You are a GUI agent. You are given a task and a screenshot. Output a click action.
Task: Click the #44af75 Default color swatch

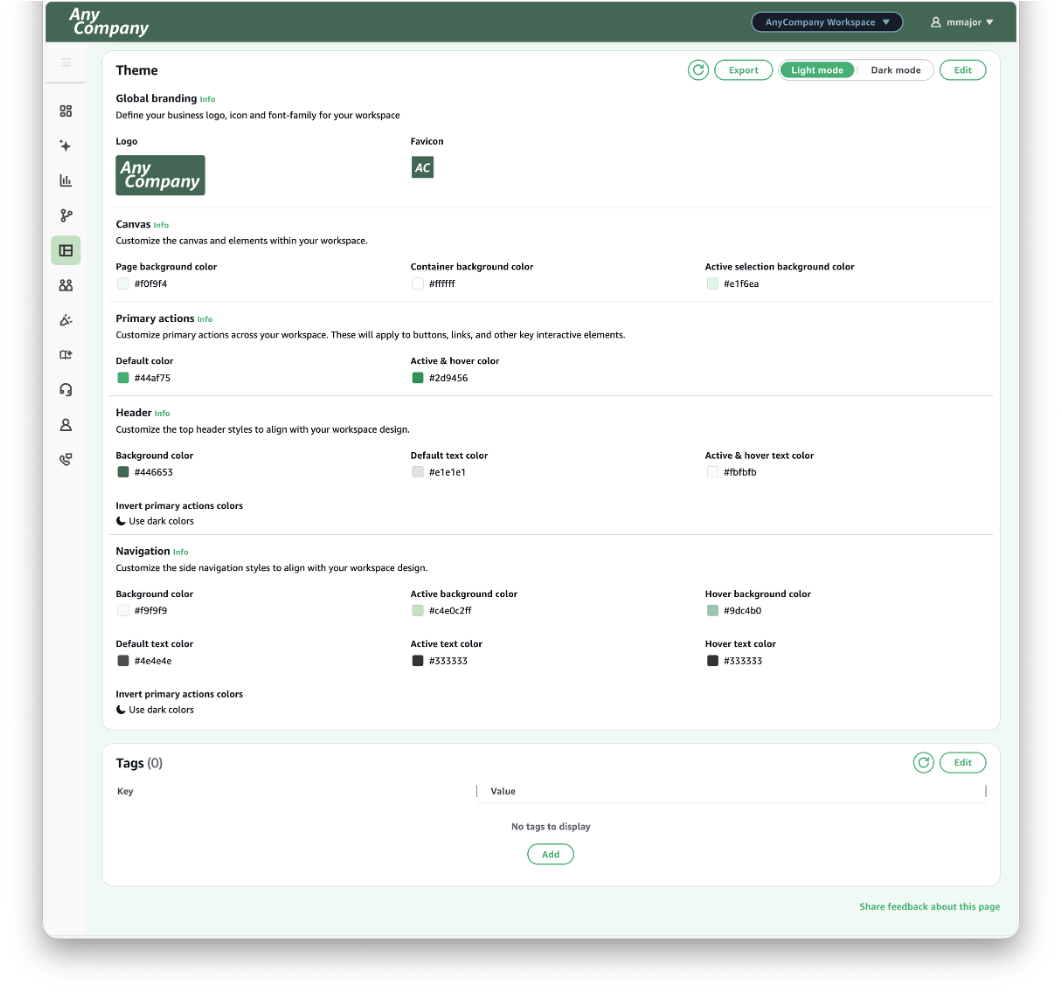tap(123, 377)
